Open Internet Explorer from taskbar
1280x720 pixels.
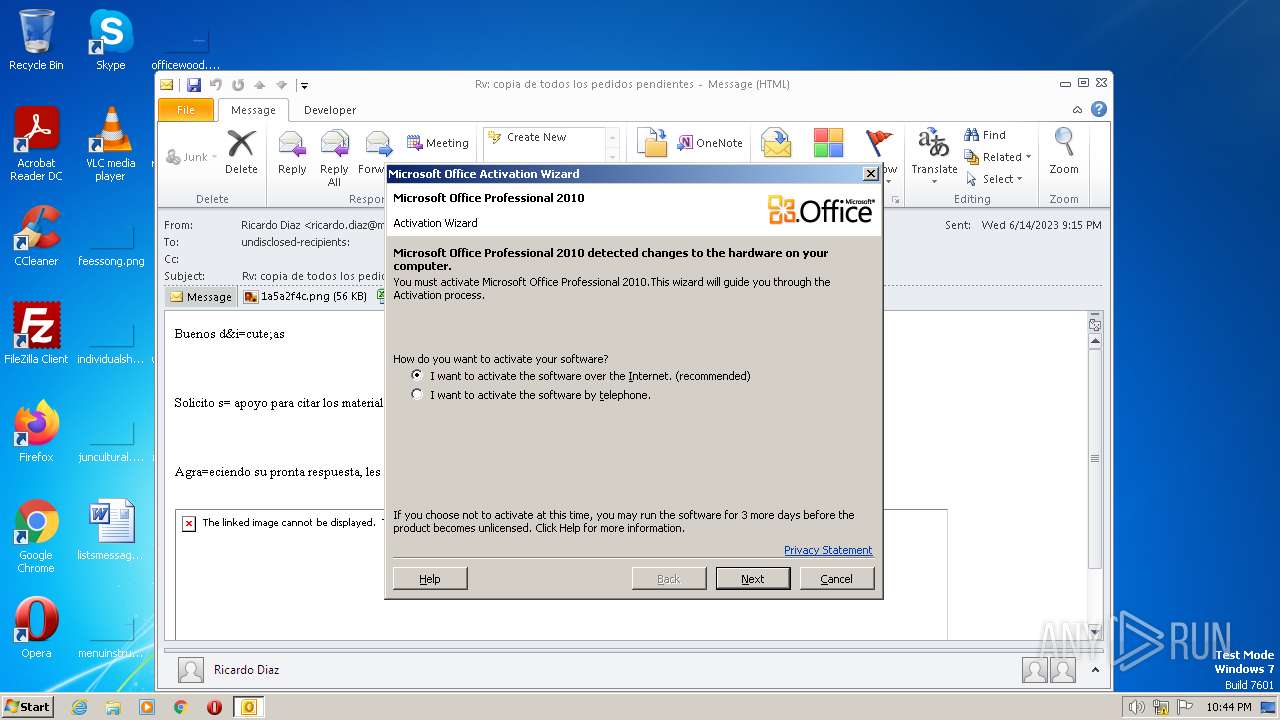click(x=79, y=707)
